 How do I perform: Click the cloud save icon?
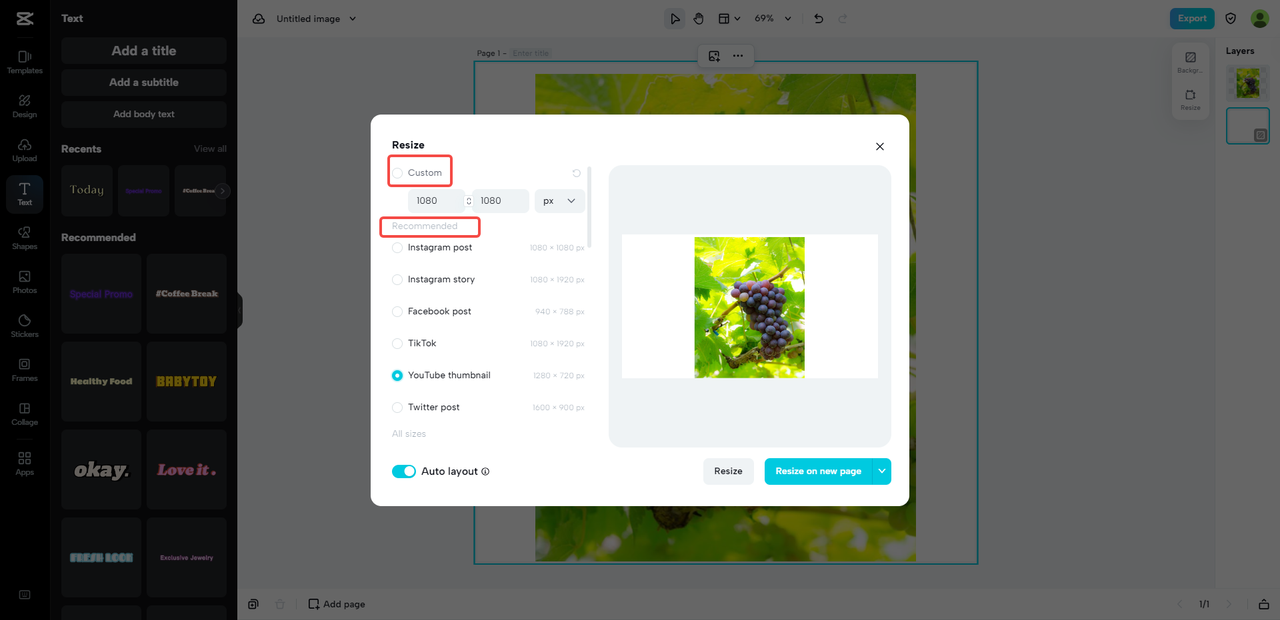click(x=259, y=19)
